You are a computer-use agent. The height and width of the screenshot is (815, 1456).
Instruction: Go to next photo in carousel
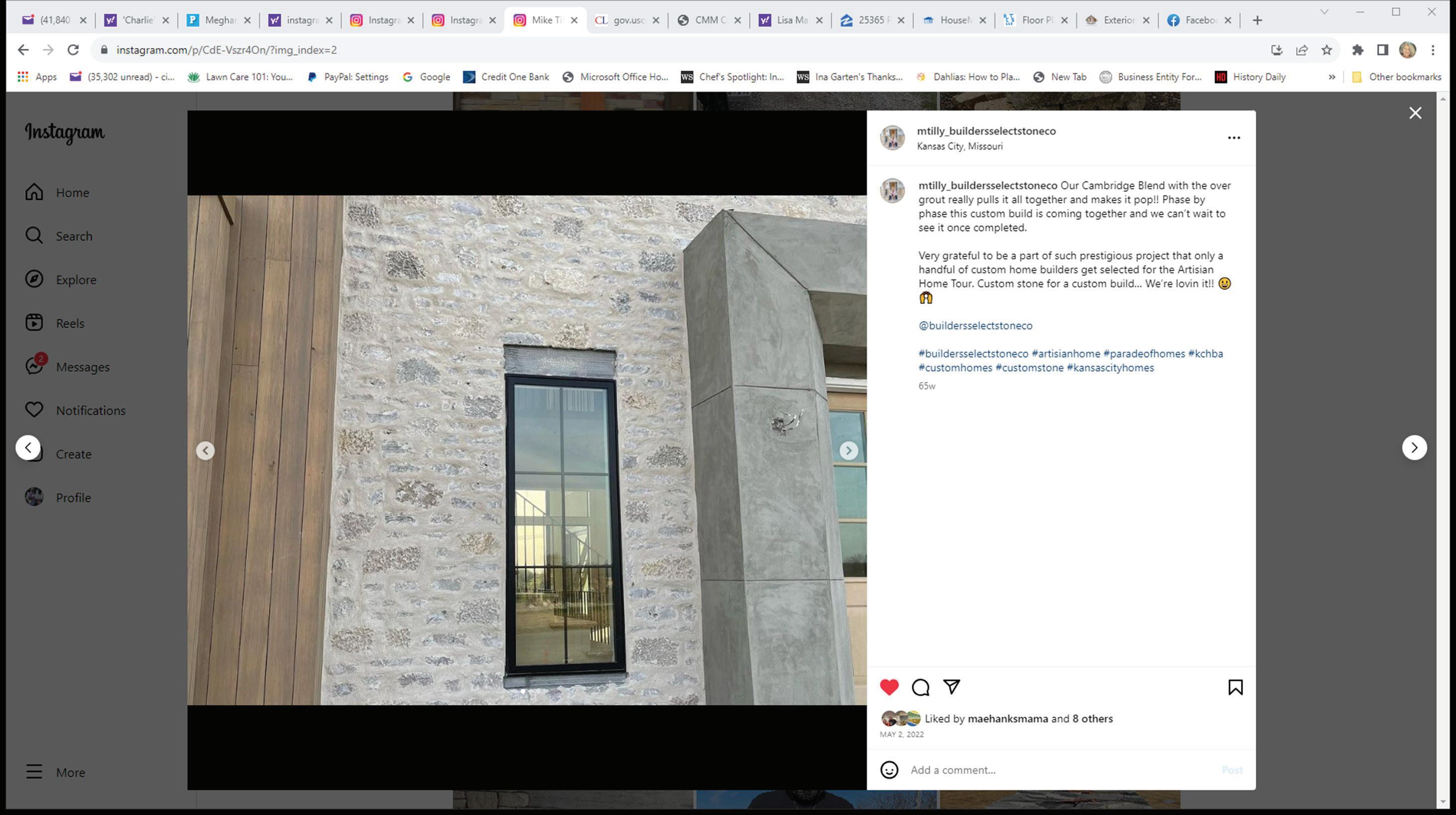click(x=848, y=450)
